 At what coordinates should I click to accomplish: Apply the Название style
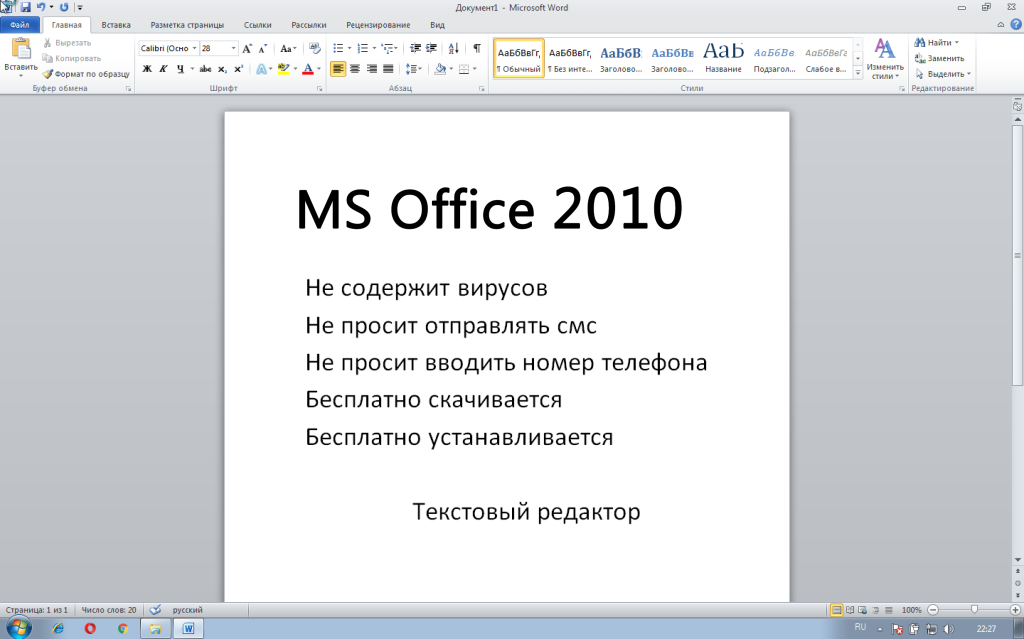click(723, 58)
